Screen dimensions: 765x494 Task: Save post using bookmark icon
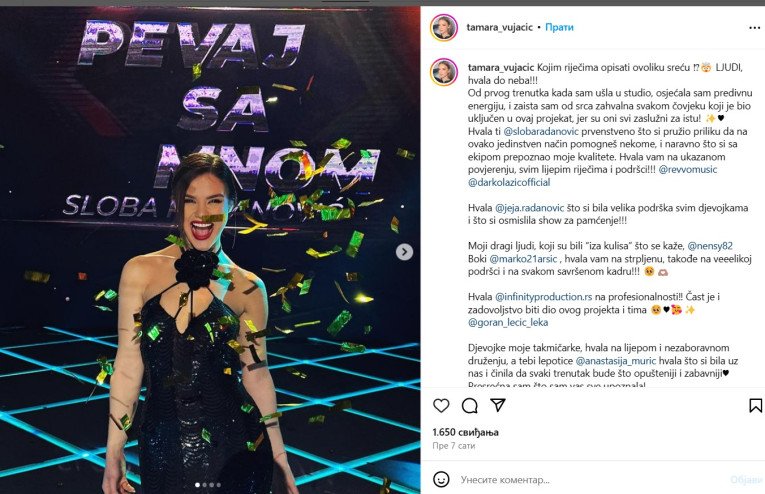pyautogui.click(x=755, y=406)
